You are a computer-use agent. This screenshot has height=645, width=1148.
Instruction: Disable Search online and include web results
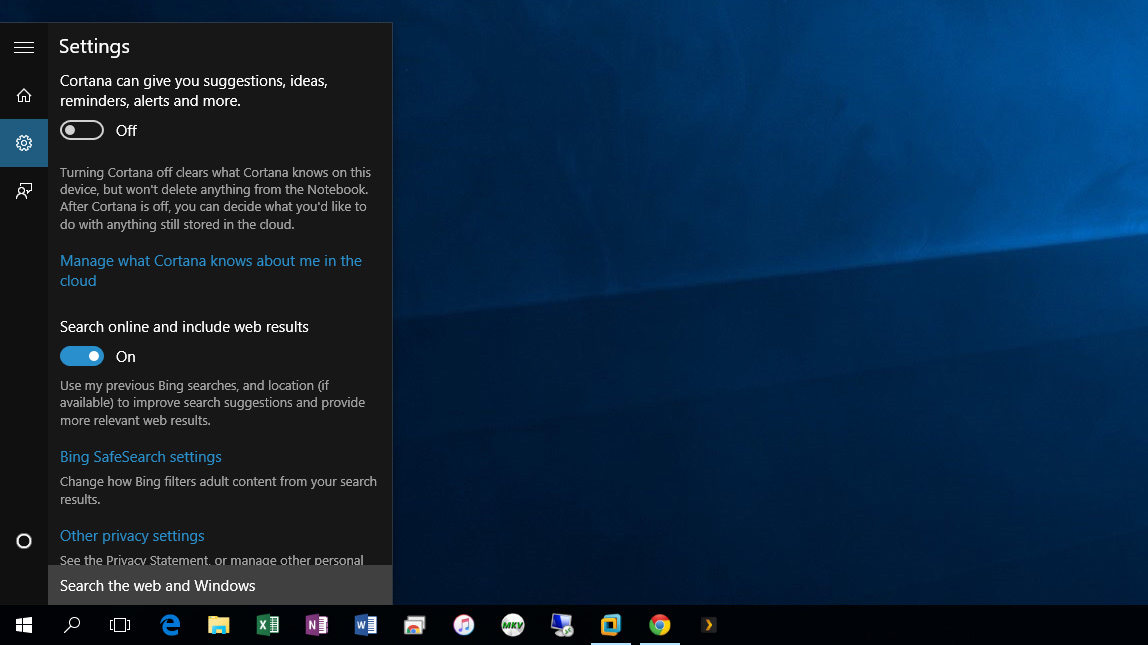82,356
